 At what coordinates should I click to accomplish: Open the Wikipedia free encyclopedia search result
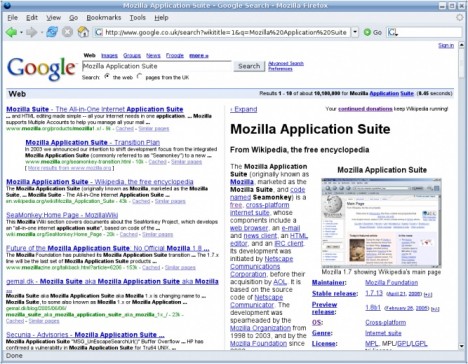(100, 182)
